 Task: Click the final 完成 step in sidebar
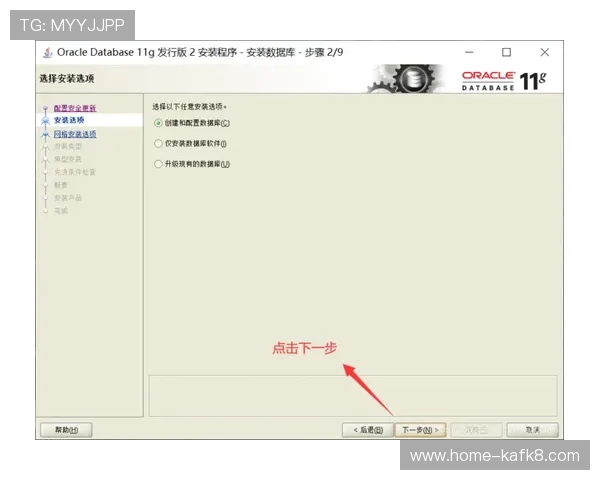coord(60,211)
